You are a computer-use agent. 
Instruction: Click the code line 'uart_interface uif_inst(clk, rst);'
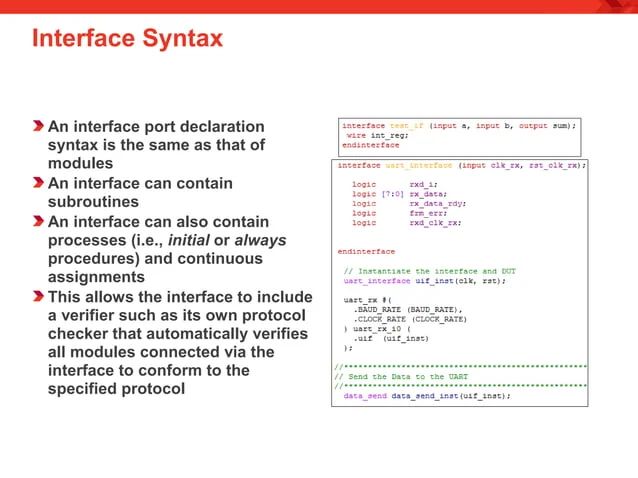point(424,281)
